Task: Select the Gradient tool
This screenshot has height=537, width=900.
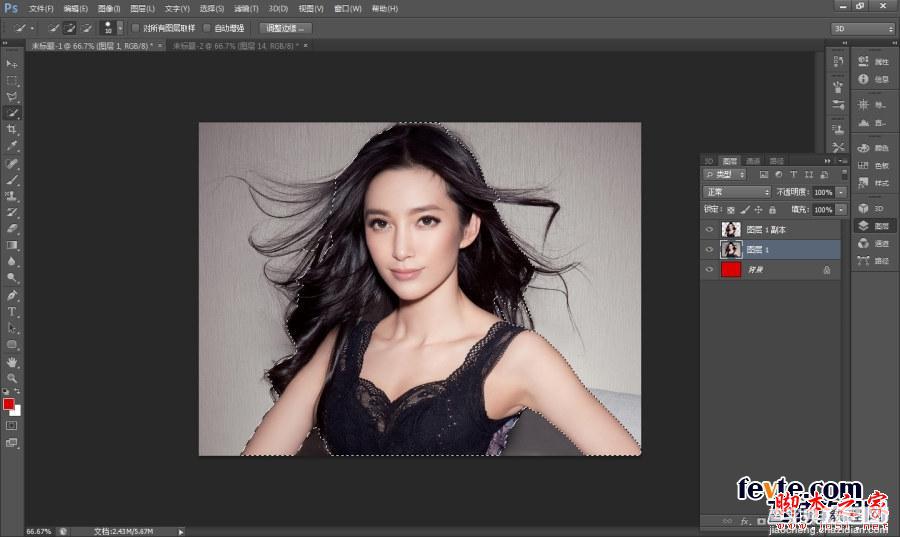Action: [11, 245]
